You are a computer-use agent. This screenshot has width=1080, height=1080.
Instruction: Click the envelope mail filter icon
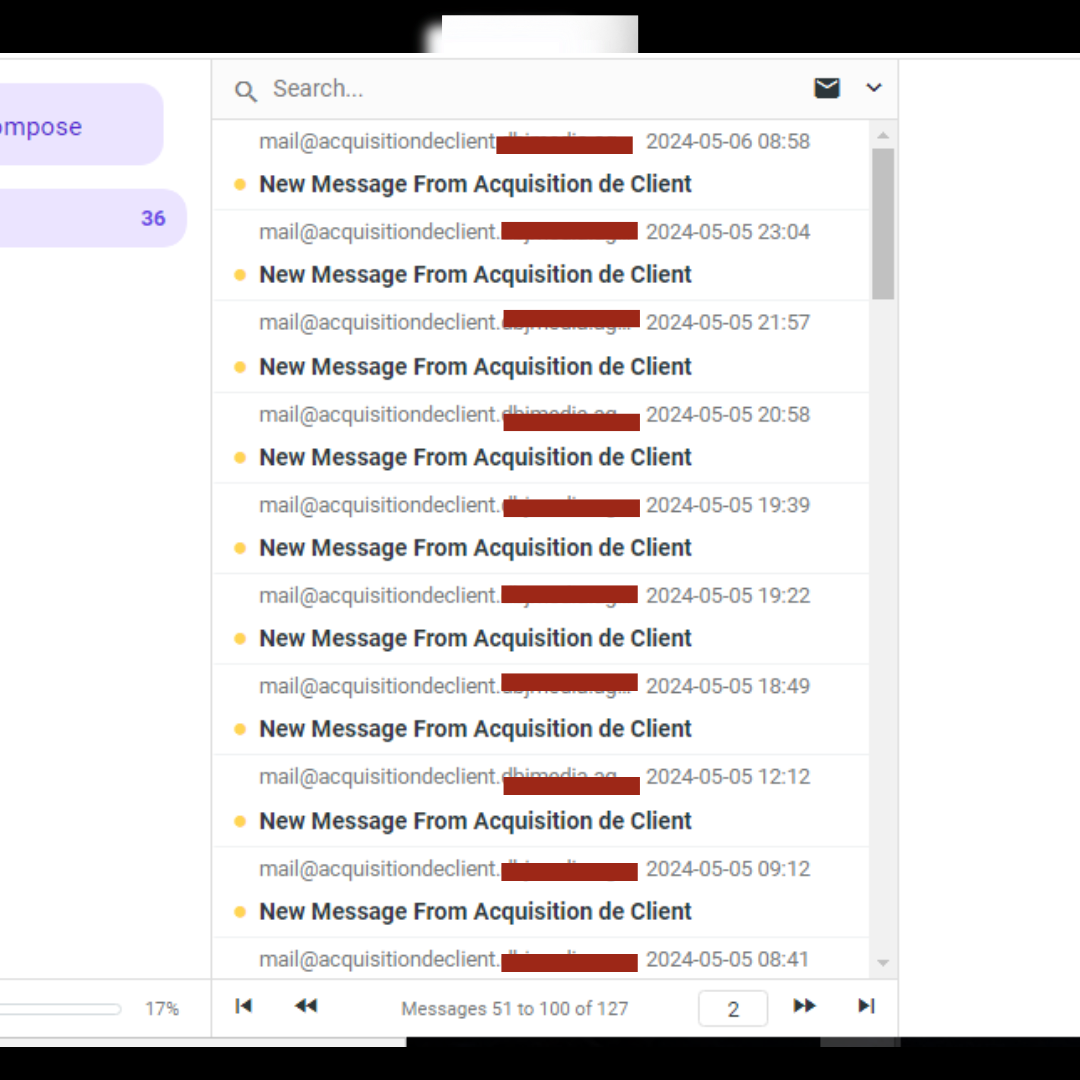click(827, 88)
